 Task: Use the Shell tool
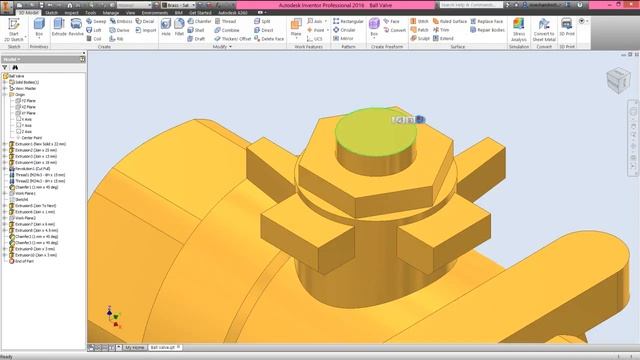196,30
